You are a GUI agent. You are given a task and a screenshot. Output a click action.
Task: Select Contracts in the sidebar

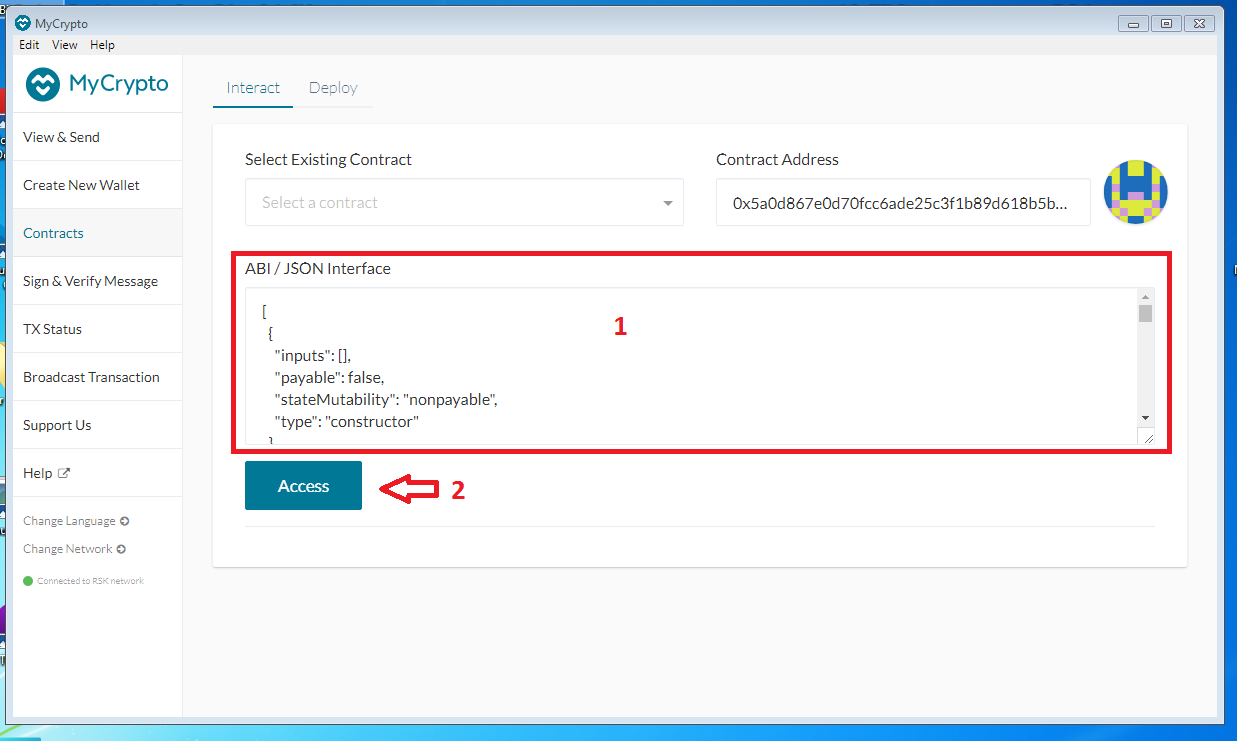pos(97,233)
